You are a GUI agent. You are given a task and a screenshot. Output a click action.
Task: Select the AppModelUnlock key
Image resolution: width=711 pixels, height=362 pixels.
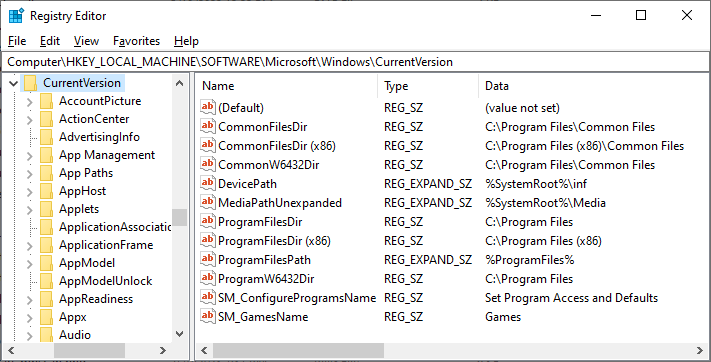[105, 281]
